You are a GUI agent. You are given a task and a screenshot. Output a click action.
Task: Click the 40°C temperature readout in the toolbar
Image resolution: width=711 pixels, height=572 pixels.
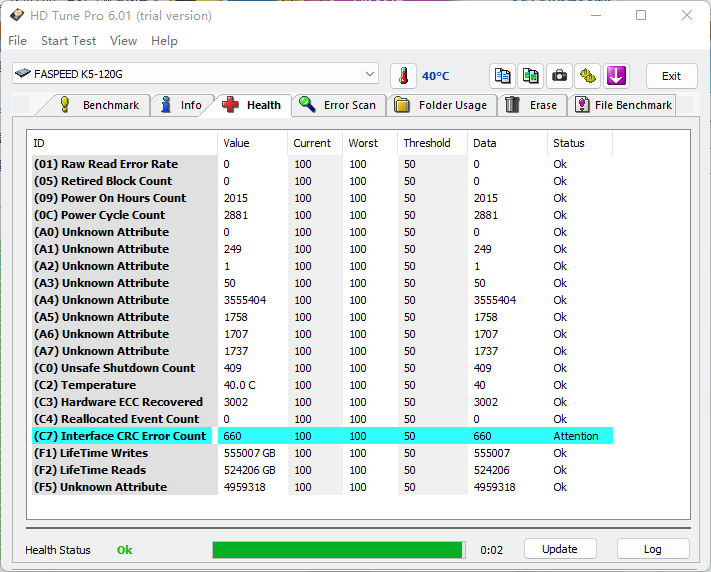point(435,76)
